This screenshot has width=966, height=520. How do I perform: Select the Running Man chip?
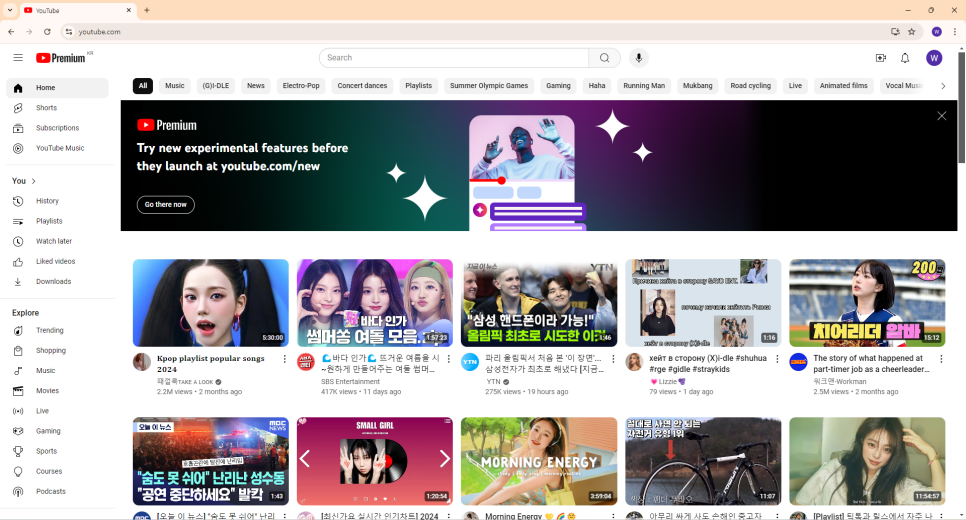coord(644,86)
